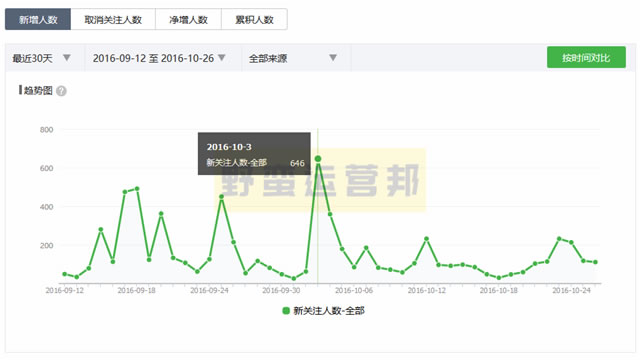The width and height of the screenshot is (640, 360).
Task: Click the 2016-09-12 x-axis label
Action: [x=64, y=290]
